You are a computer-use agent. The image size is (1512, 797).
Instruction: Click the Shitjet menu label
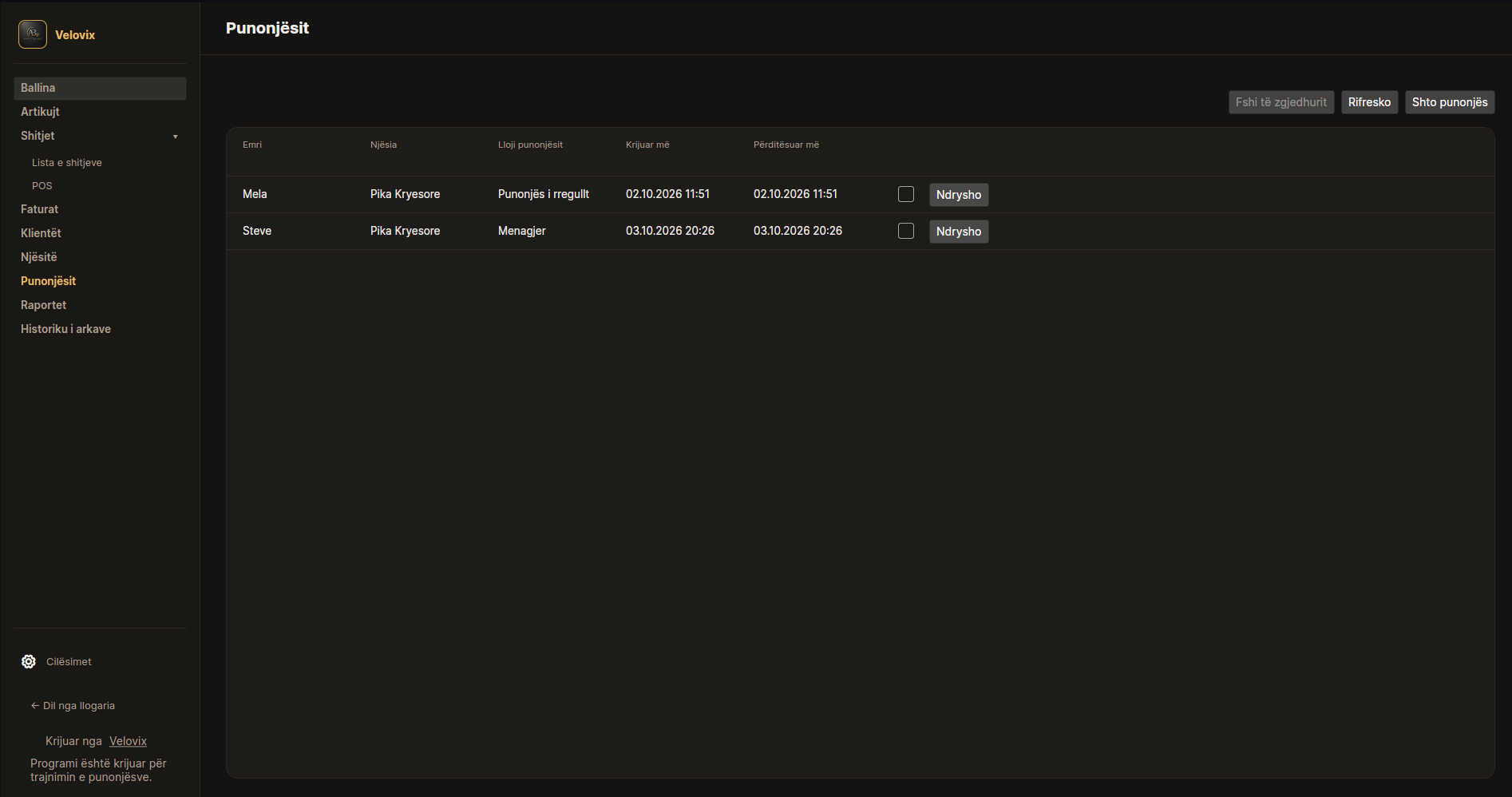point(38,136)
